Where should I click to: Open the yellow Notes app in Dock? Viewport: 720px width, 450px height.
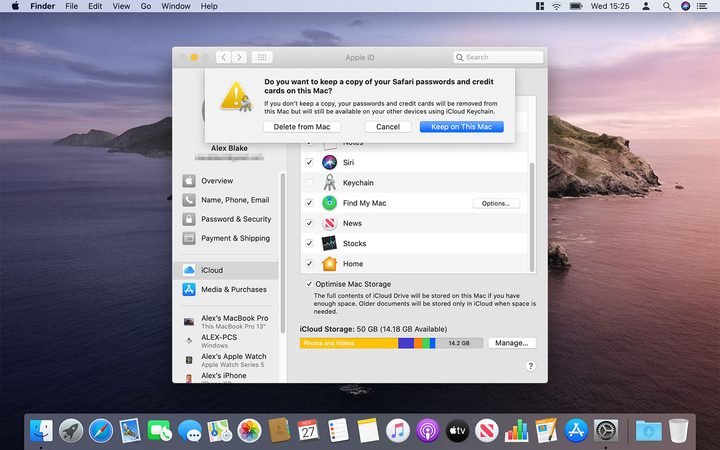coord(368,431)
